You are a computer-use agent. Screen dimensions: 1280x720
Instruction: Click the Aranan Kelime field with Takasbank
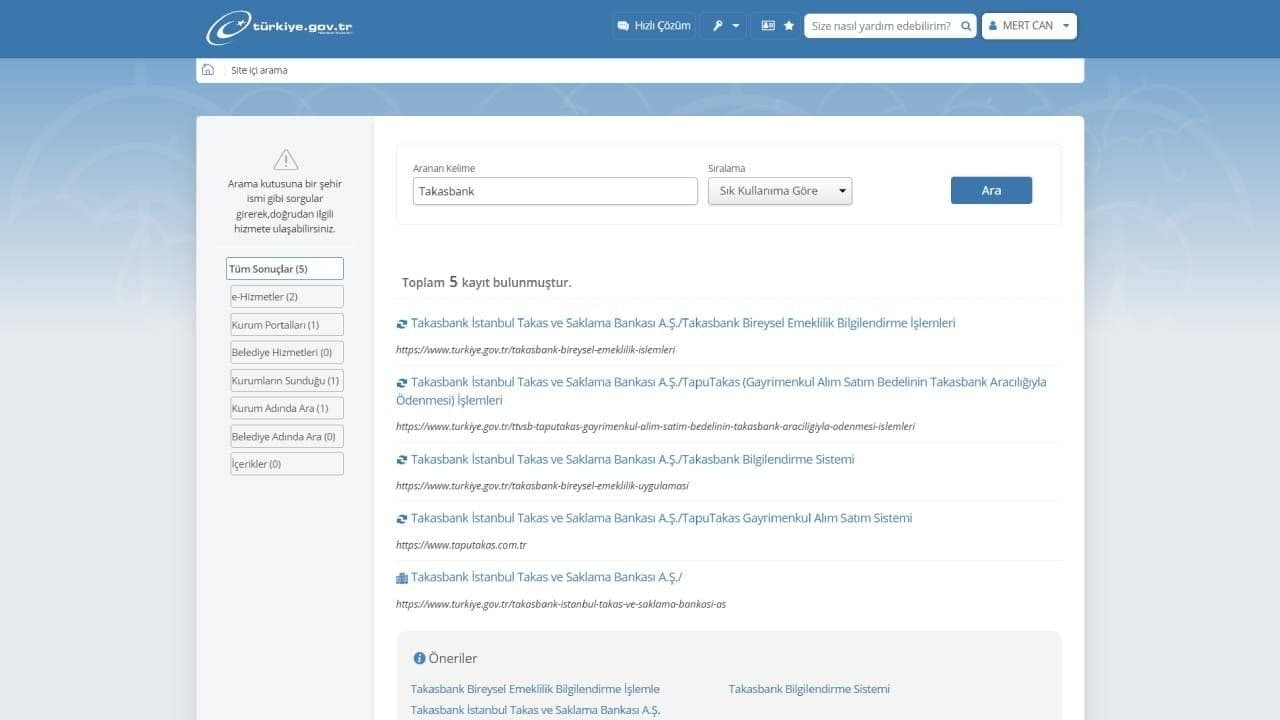coord(555,191)
